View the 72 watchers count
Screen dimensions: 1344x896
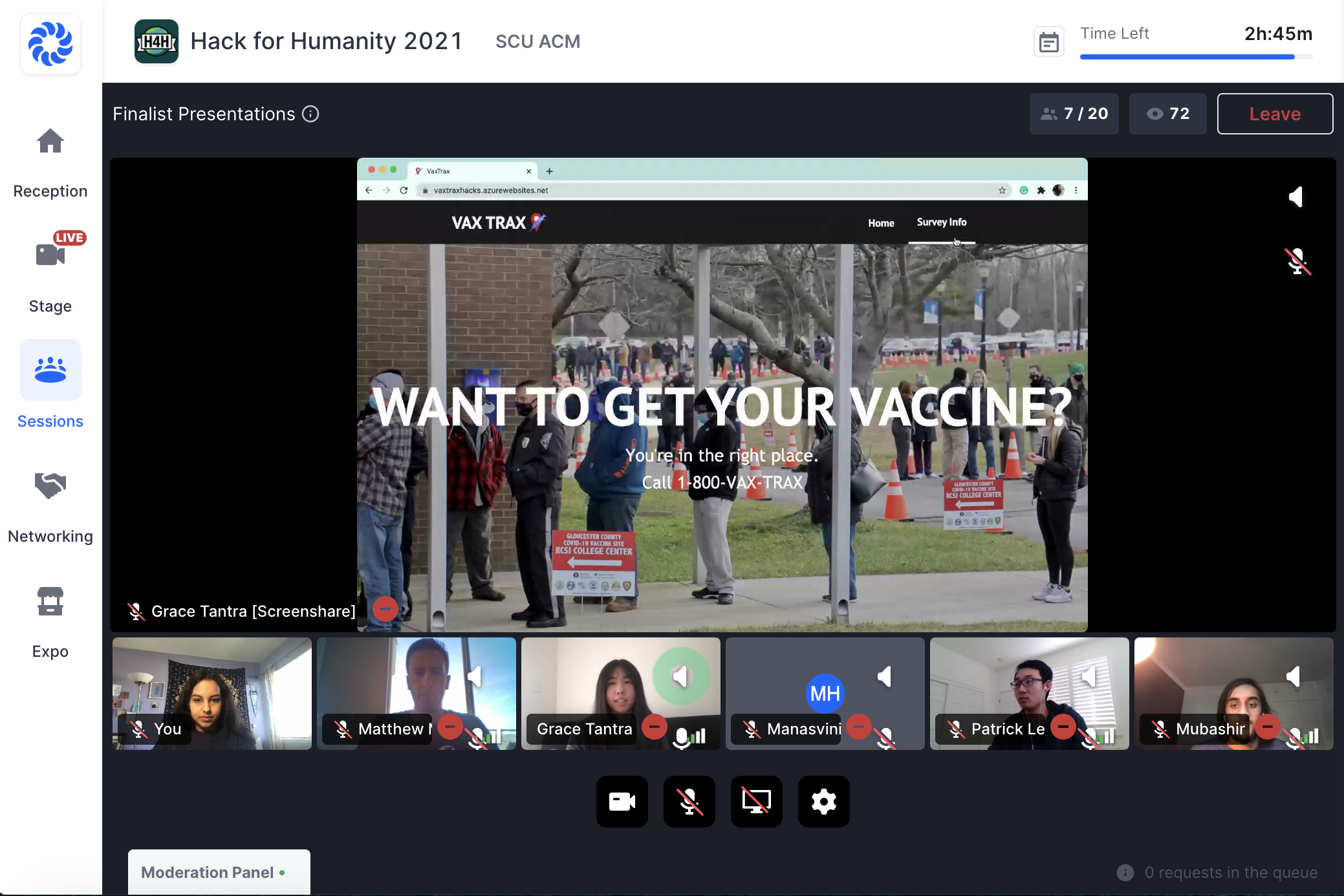pyautogui.click(x=1167, y=114)
